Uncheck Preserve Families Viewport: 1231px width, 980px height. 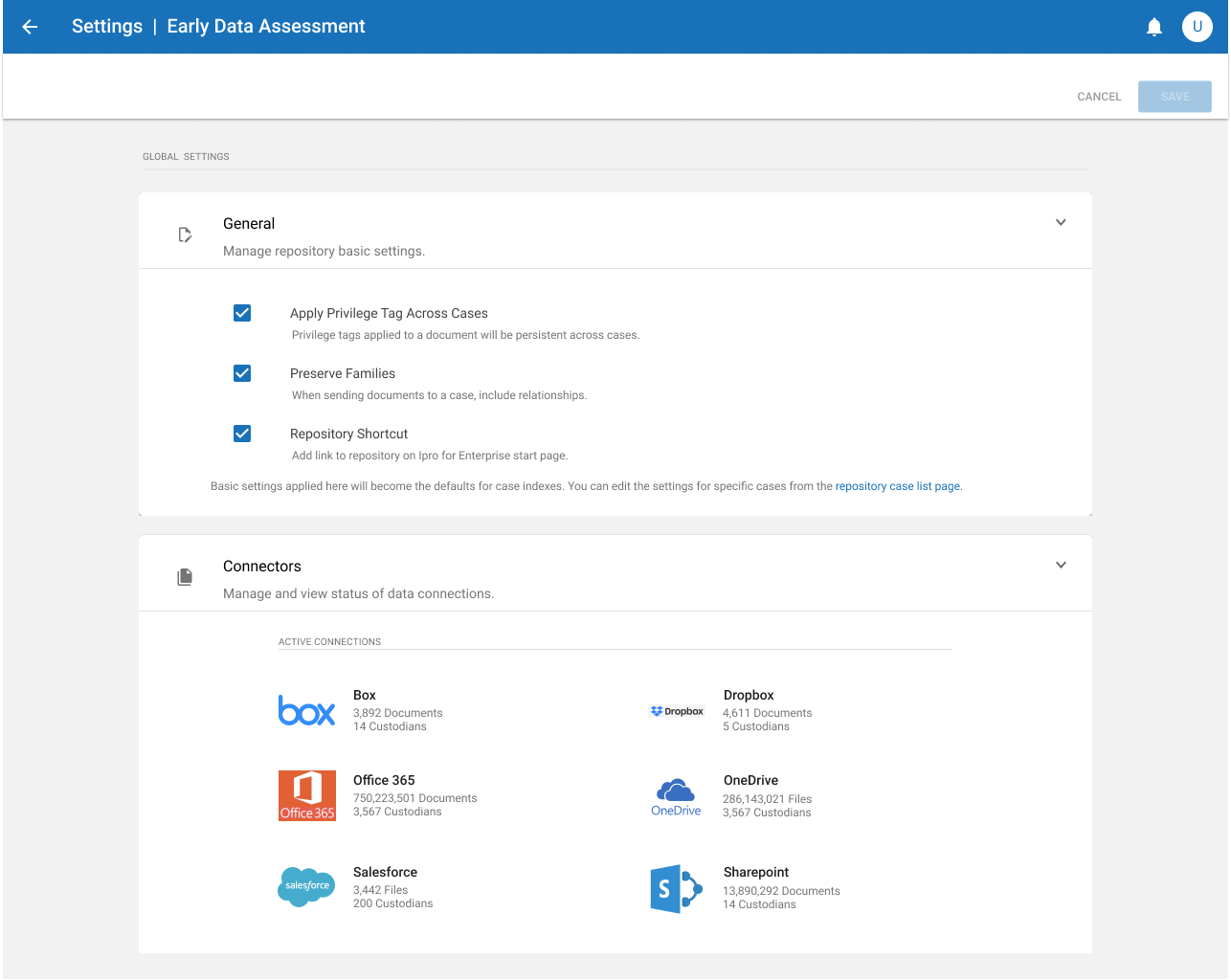242,373
